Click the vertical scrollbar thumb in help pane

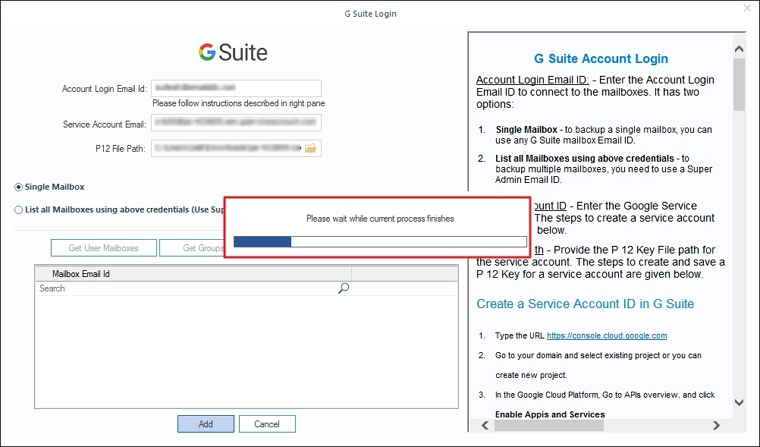(x=739, y=84)
